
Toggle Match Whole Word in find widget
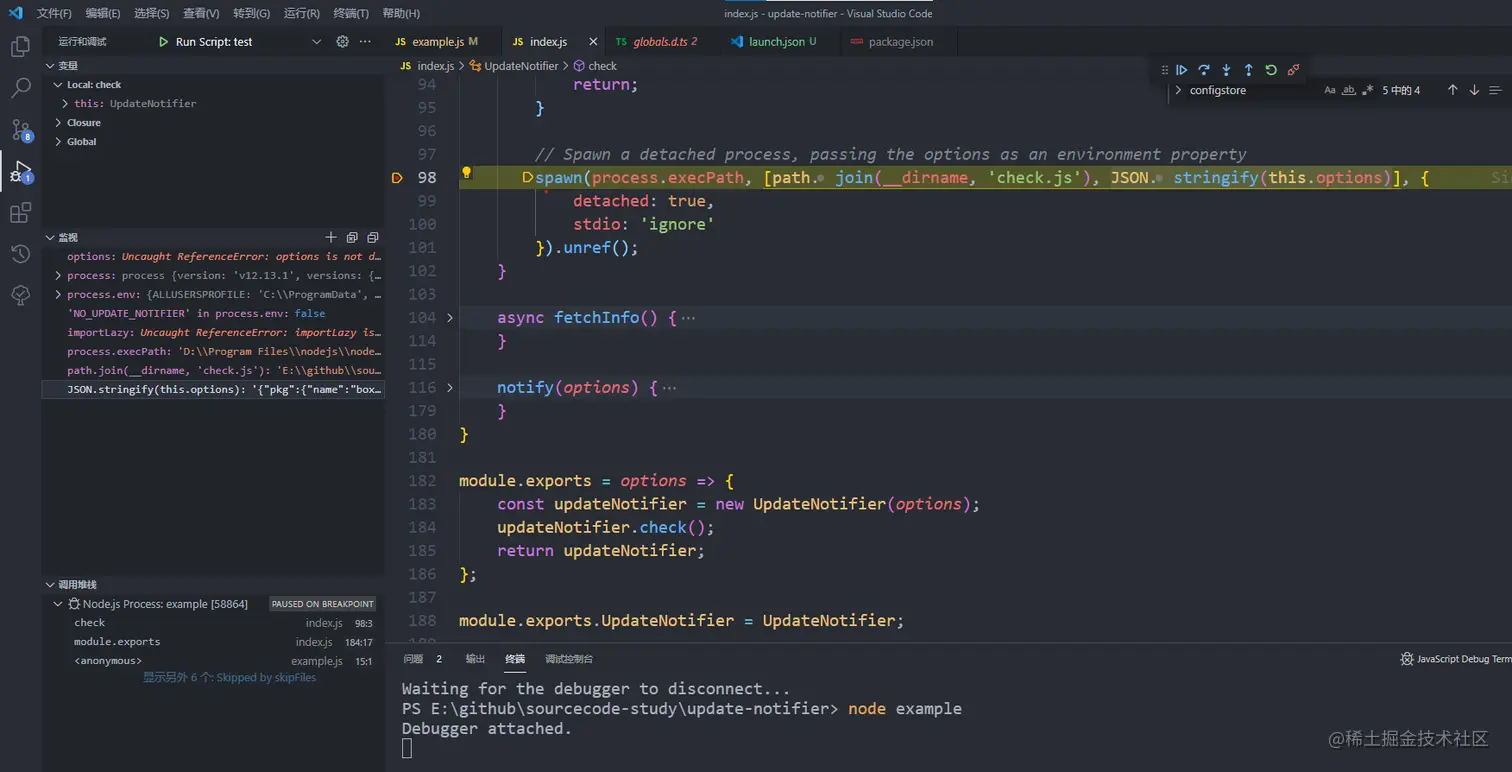tap(1349, 90)
